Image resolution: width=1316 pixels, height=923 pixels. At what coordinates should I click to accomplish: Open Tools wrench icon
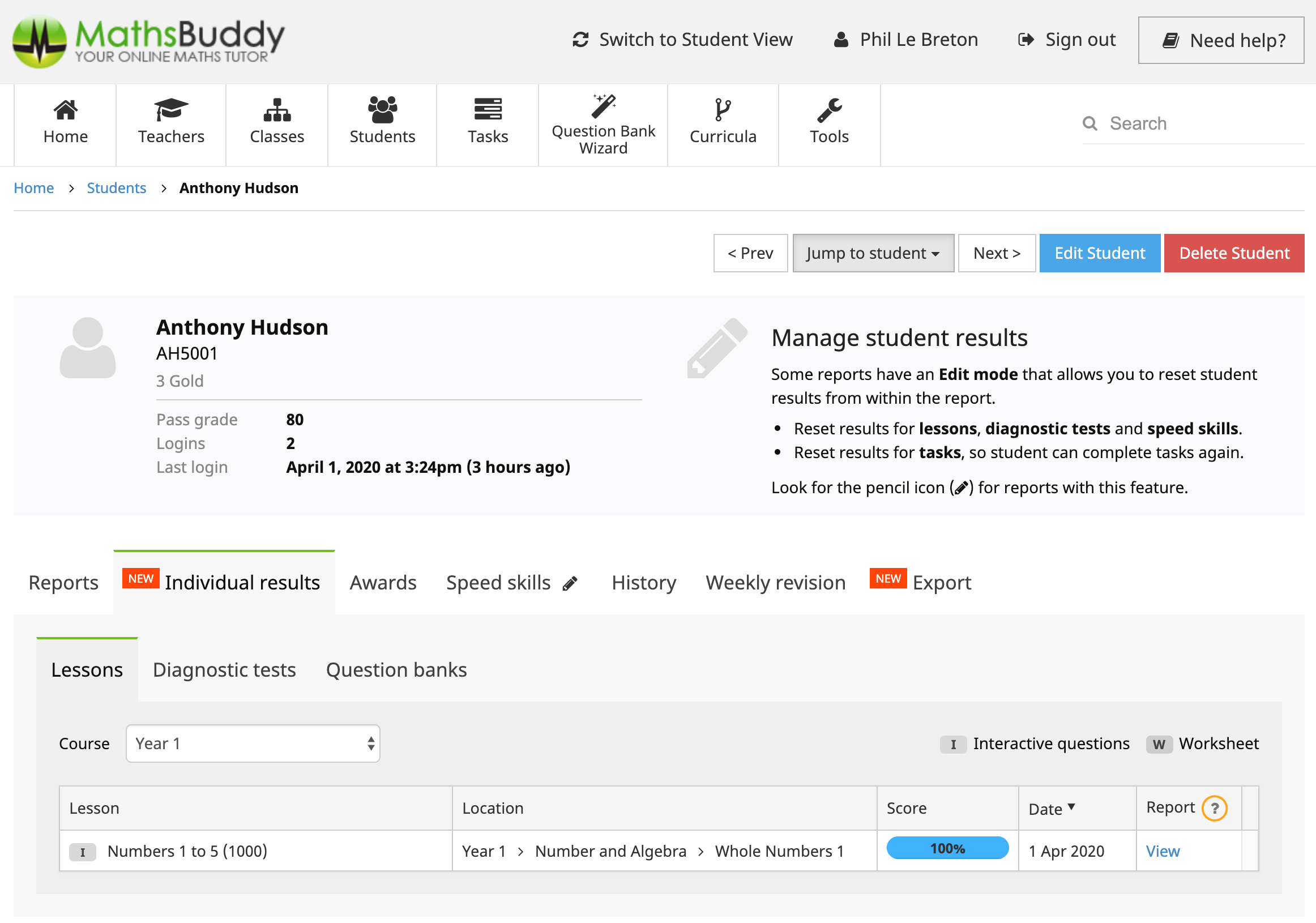click(x=829, y=110)
